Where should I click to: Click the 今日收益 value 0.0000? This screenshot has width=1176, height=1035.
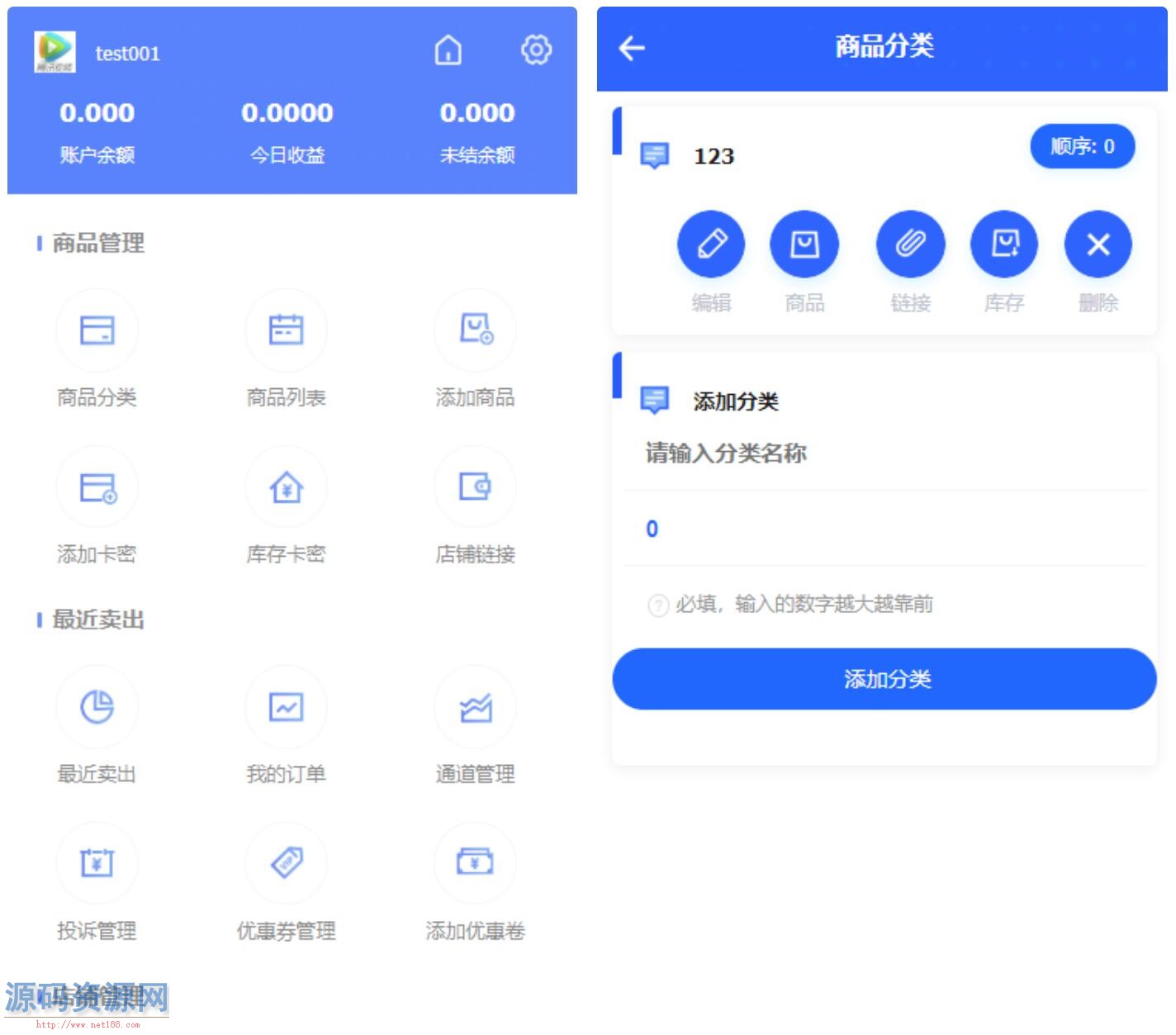click(x=287, y=112)
